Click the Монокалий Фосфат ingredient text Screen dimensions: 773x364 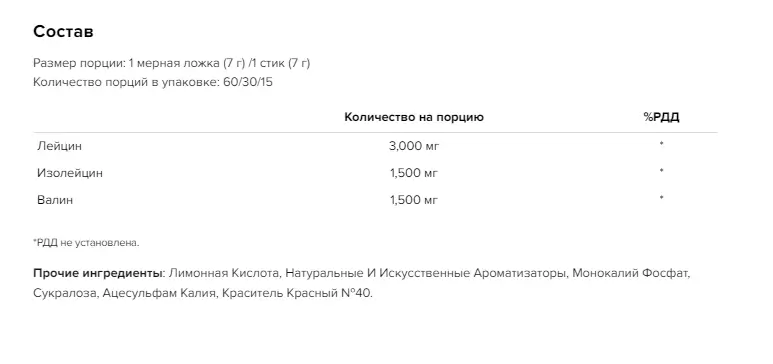click(632, 273)
